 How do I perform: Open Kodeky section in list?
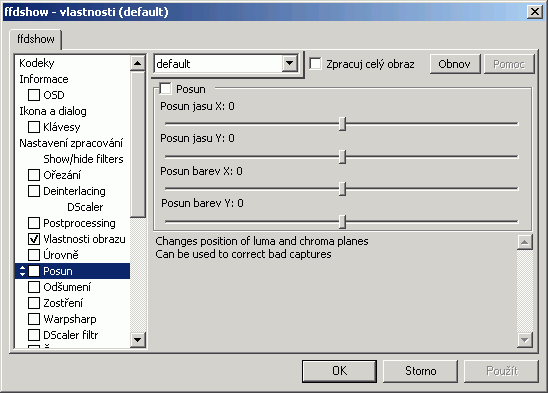pyautogui.click(x=37, y=63)
